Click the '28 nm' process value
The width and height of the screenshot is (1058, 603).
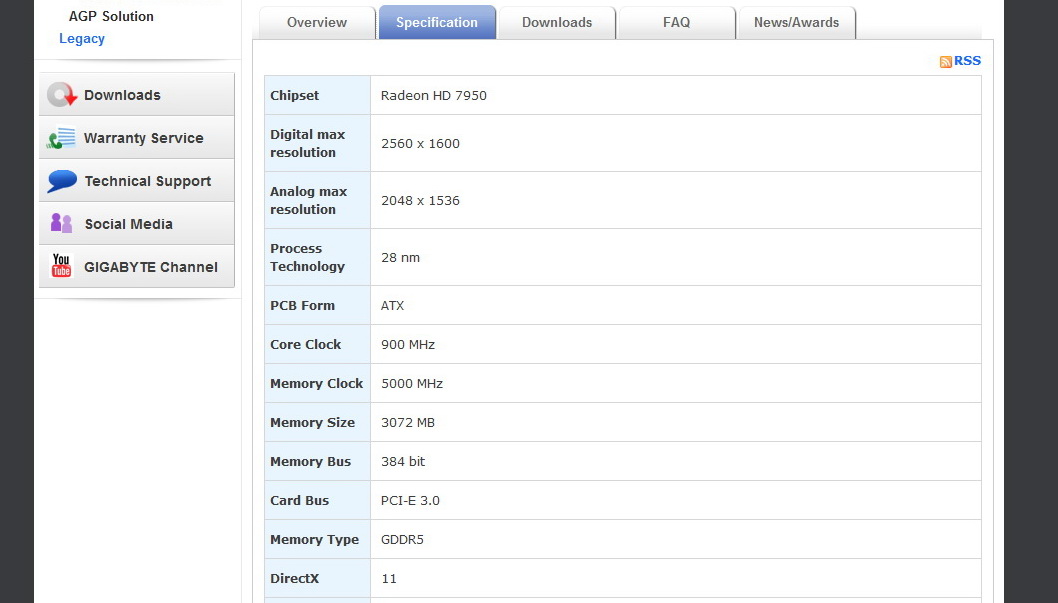click(x=400, y=257)
